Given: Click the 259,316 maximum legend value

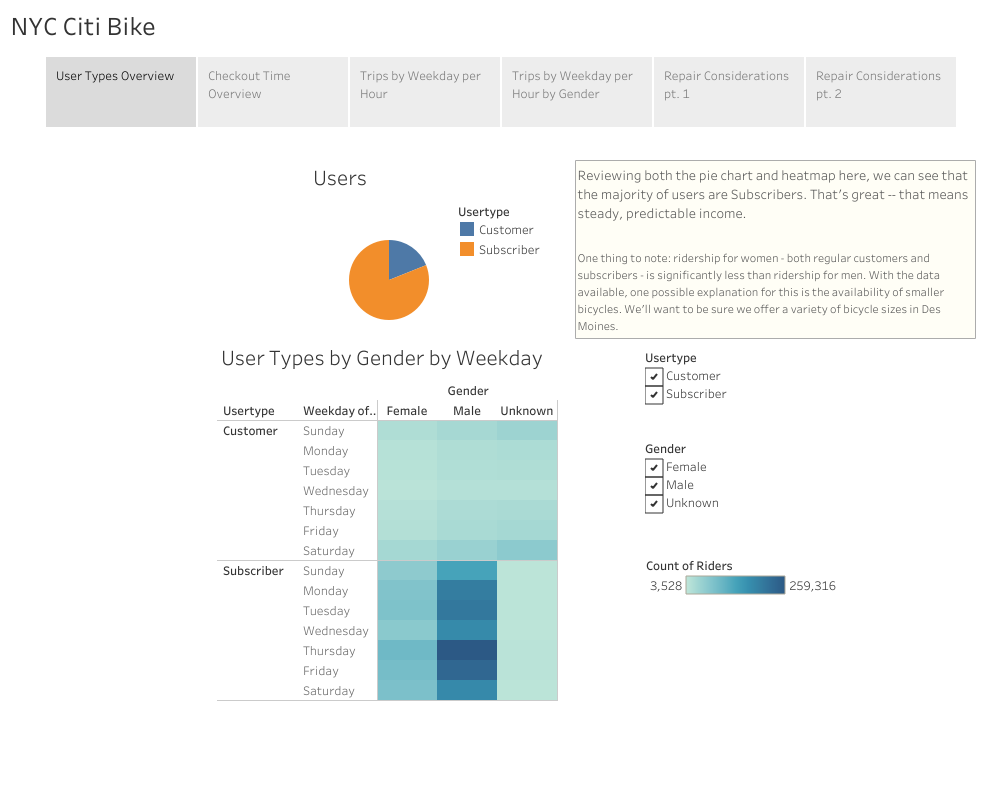Looking at the screenshot, I should point(812,586).
